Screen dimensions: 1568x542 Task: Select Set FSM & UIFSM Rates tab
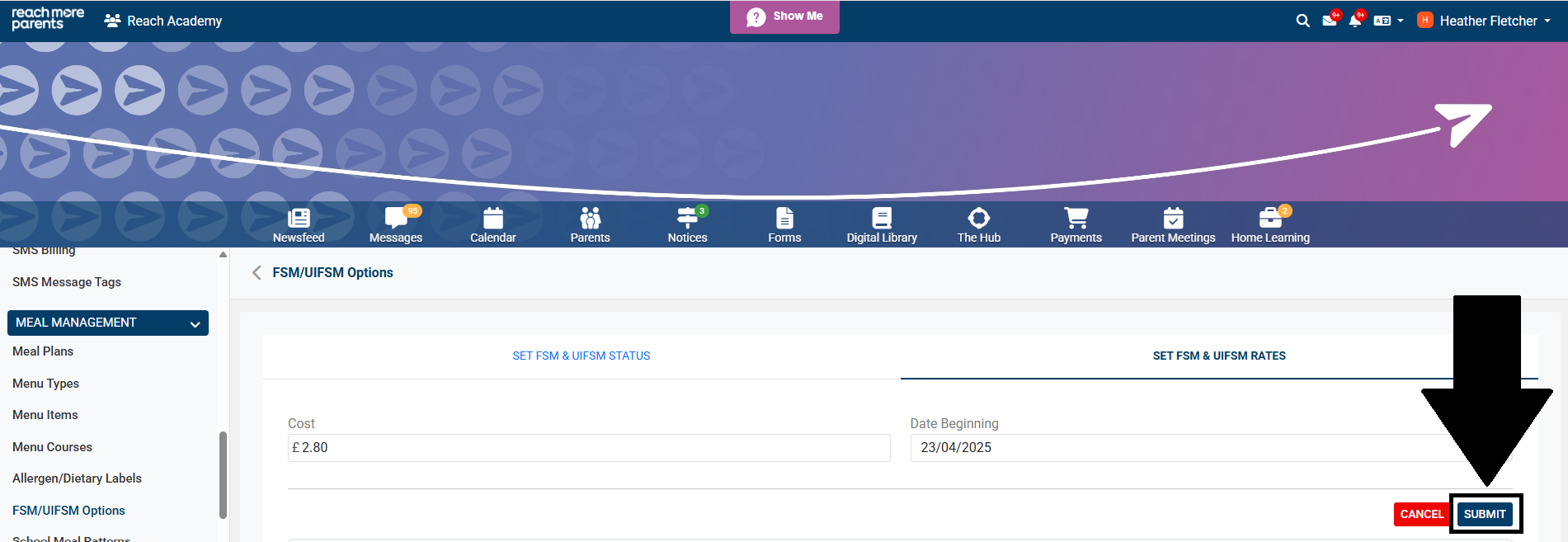coord(1218,356)
